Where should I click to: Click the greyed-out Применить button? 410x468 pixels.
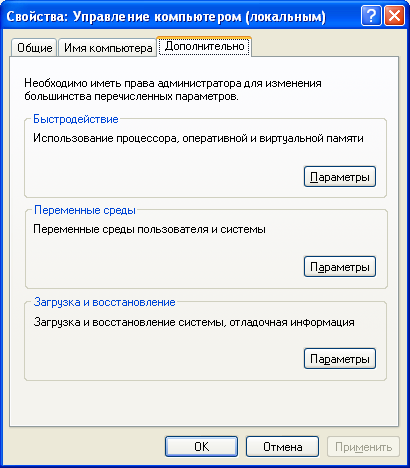coord(363,447)
